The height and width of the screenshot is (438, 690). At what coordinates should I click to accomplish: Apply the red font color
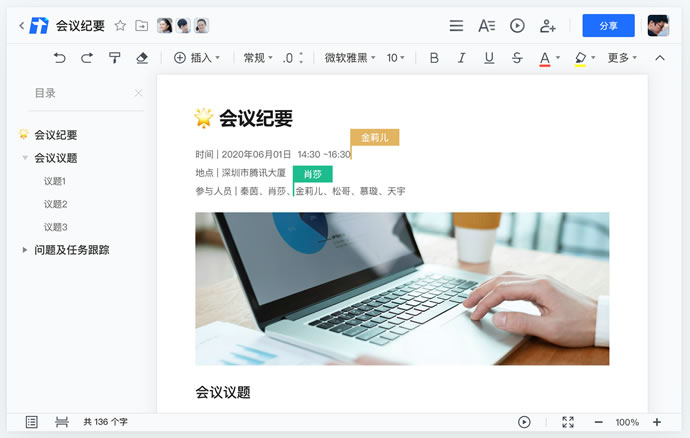coord(545,59)
